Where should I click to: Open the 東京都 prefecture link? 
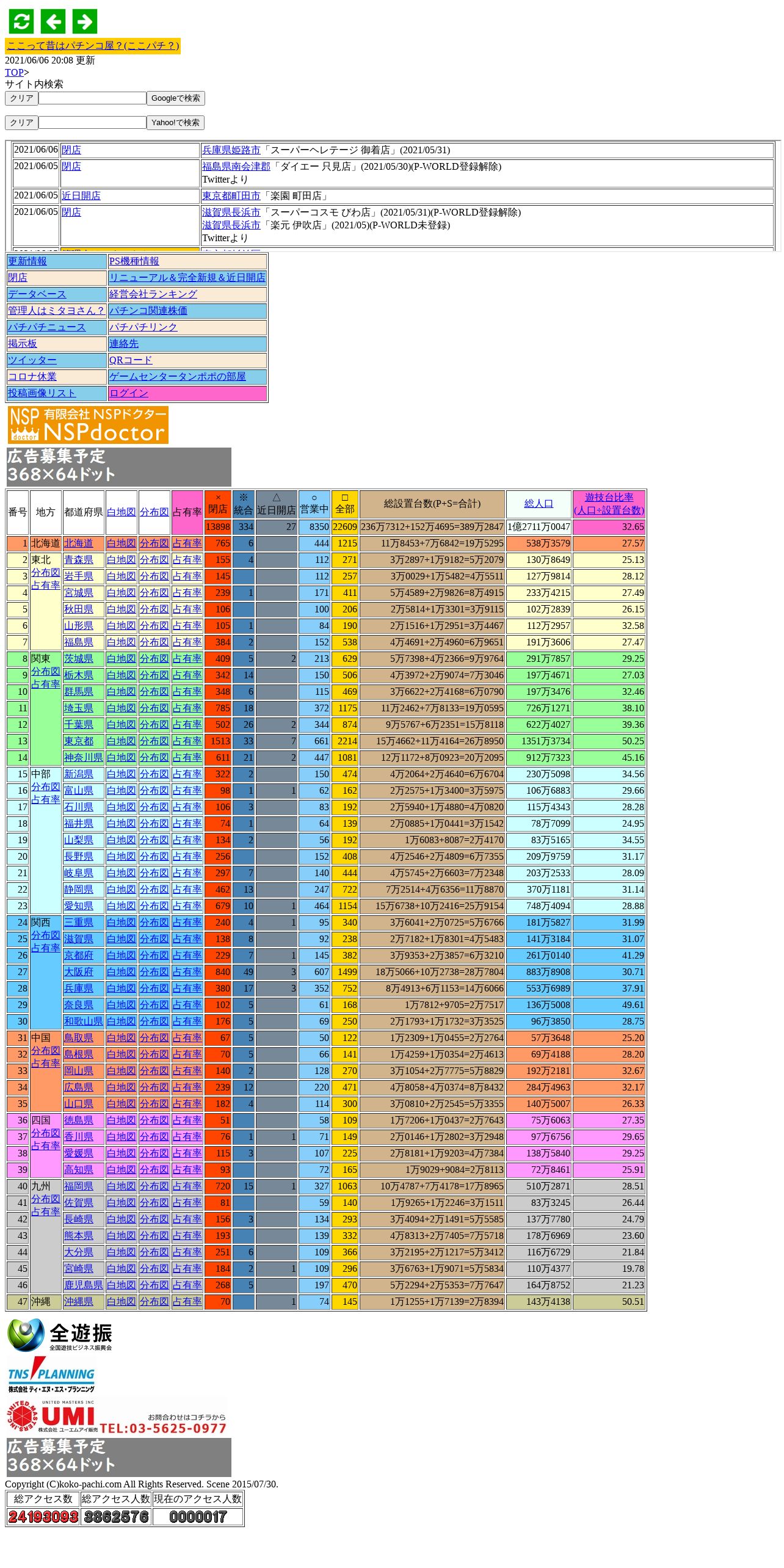click(x=79, y=741)
